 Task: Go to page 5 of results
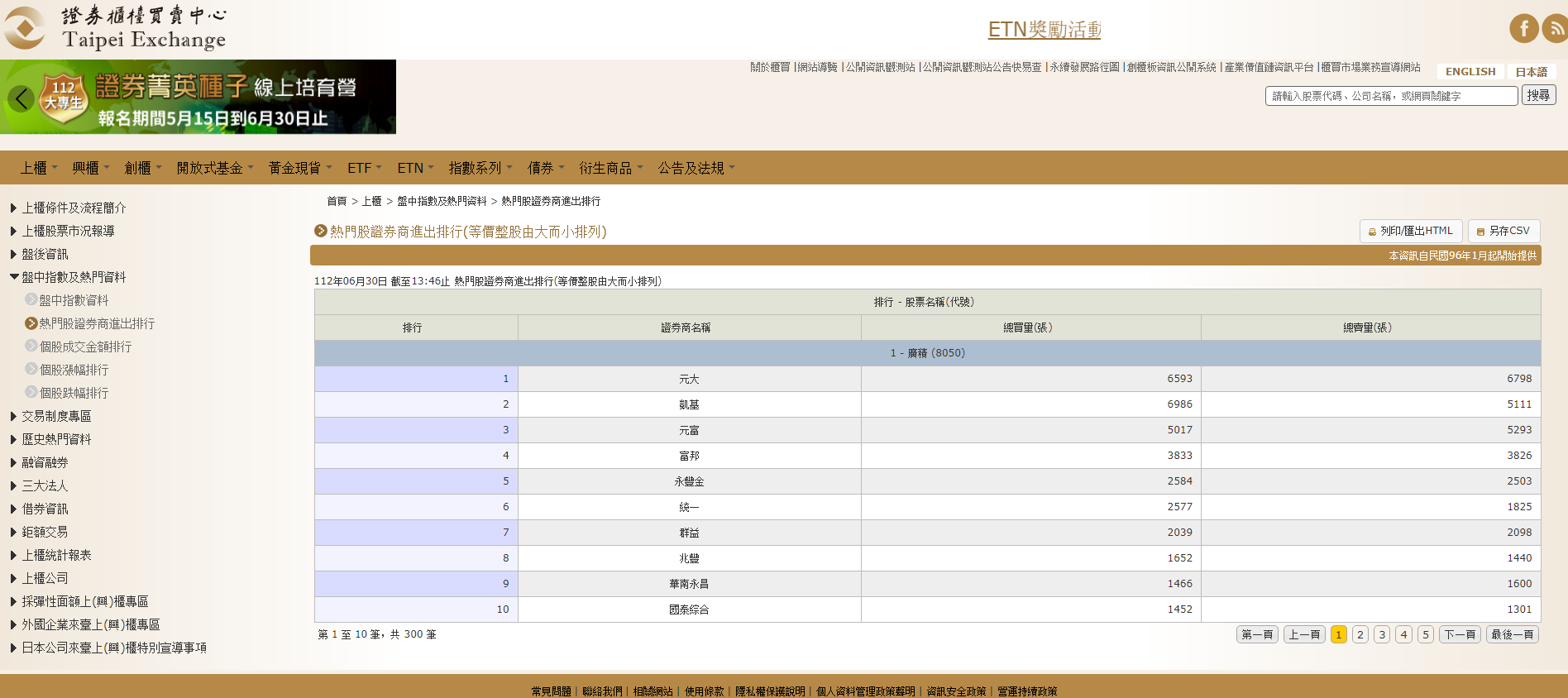[1426, 634]
